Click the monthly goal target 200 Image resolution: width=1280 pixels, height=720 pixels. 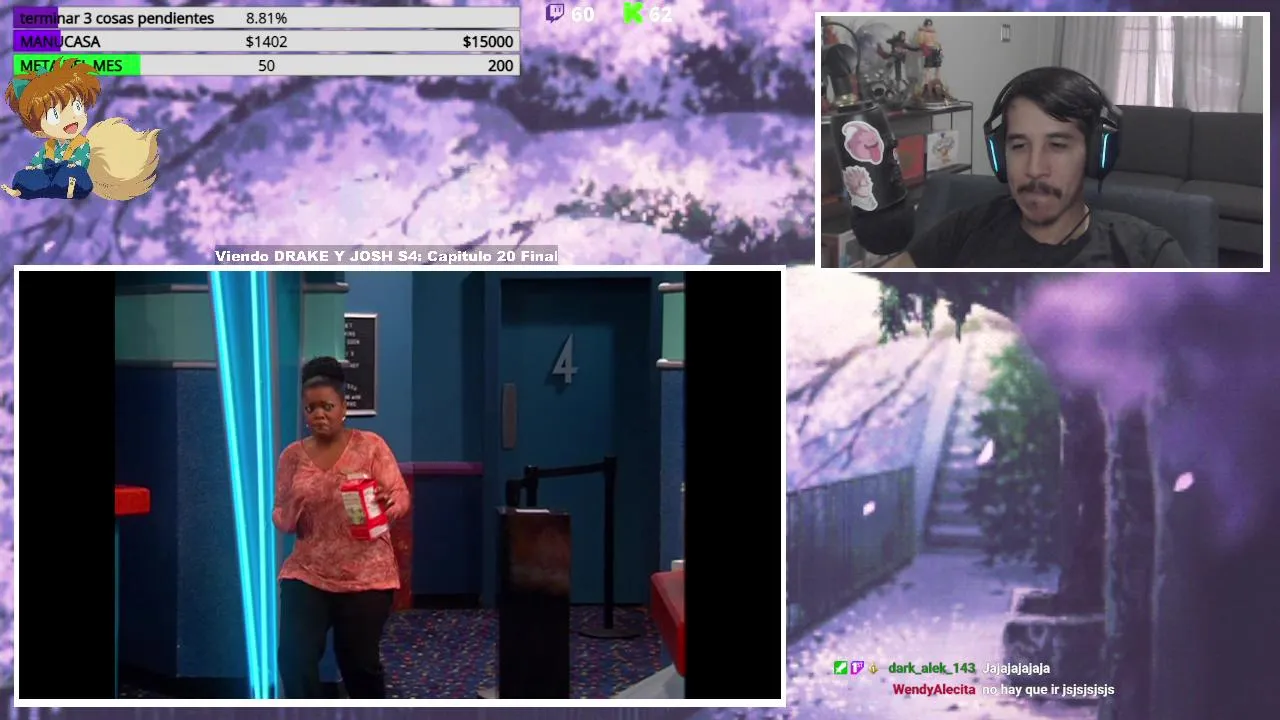tap(500, 66)
